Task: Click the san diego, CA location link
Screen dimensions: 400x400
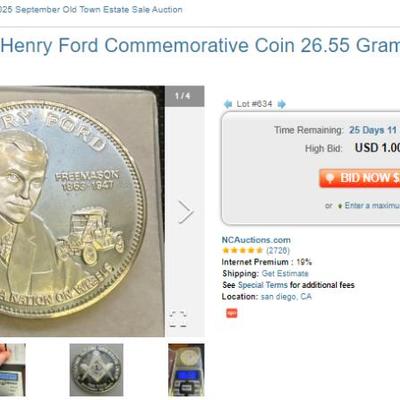Action: [x=286, y=296]
